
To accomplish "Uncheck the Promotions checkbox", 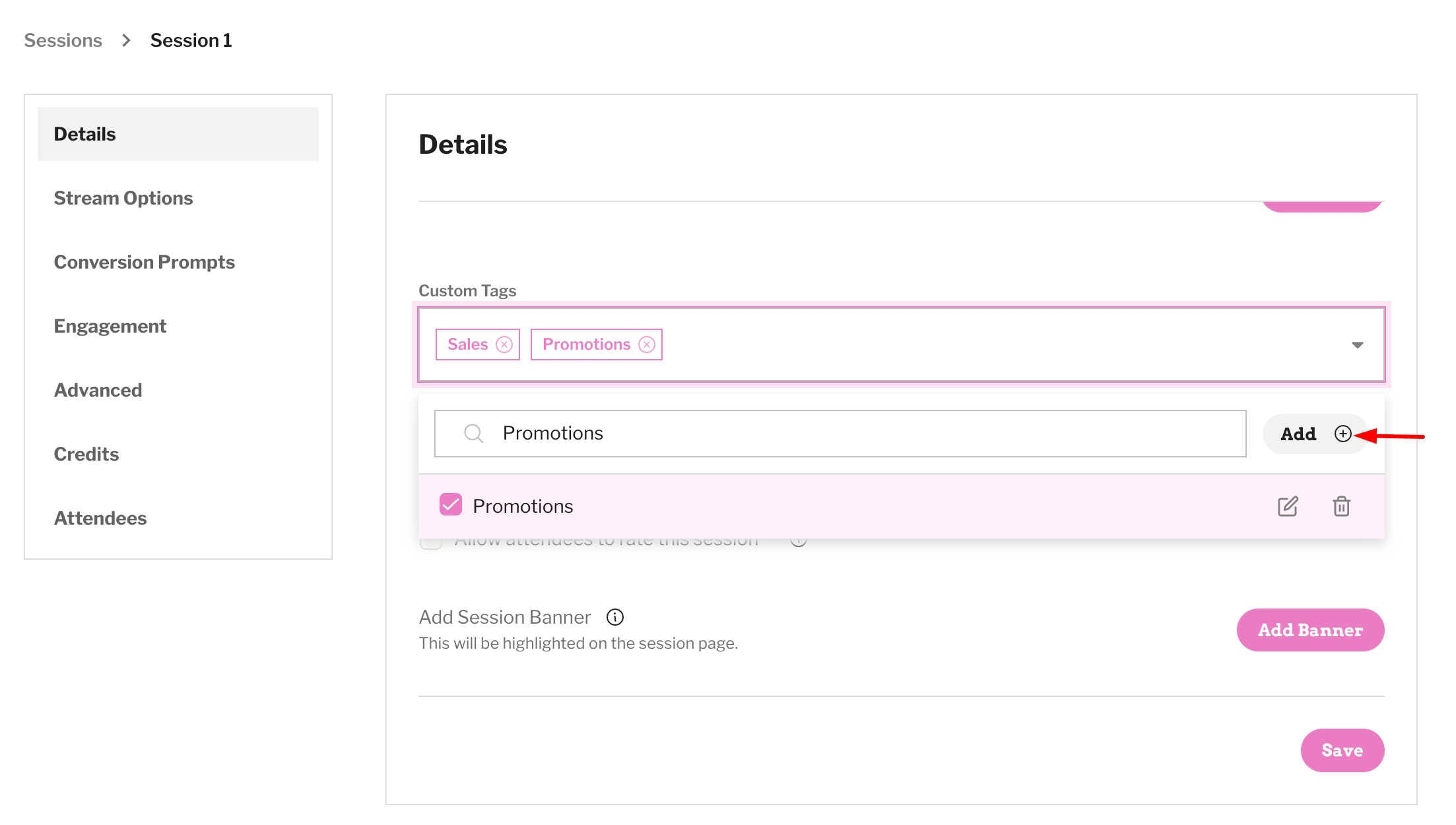I will click(x=451, y=505).
